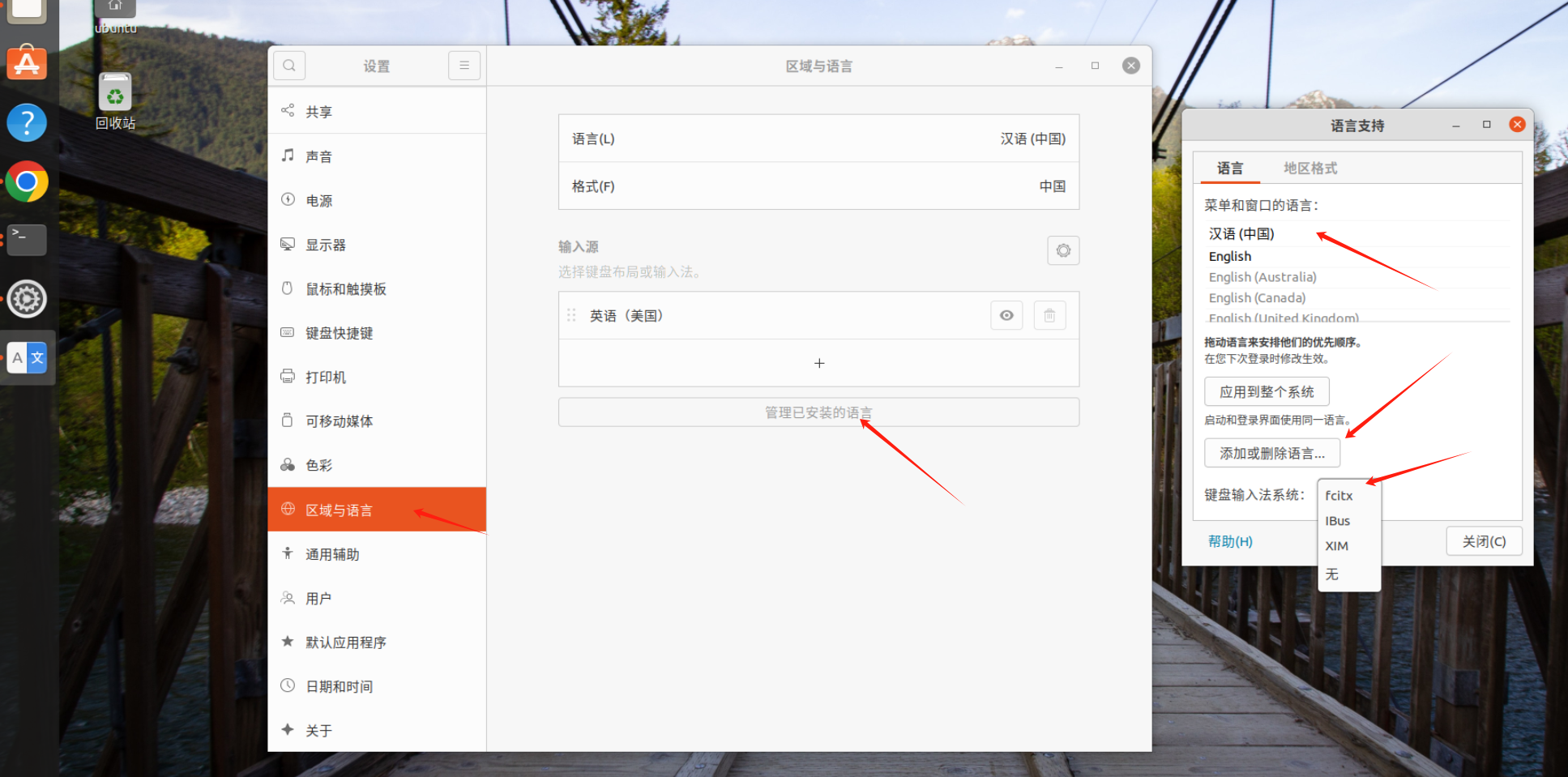This screenshot has height=777, width=1568.
Task: Switch to the 语言 tab in Language Support
Action: 1229,169
